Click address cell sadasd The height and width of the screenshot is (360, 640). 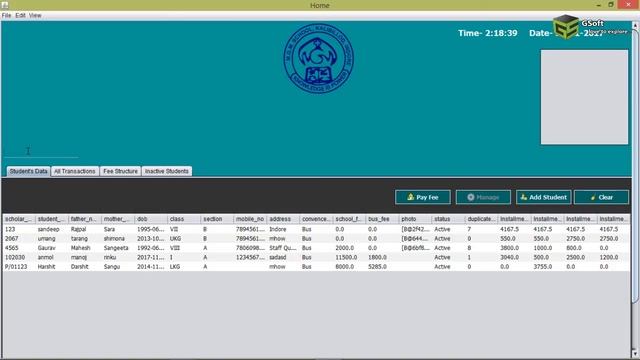click(x=278, y=258)
